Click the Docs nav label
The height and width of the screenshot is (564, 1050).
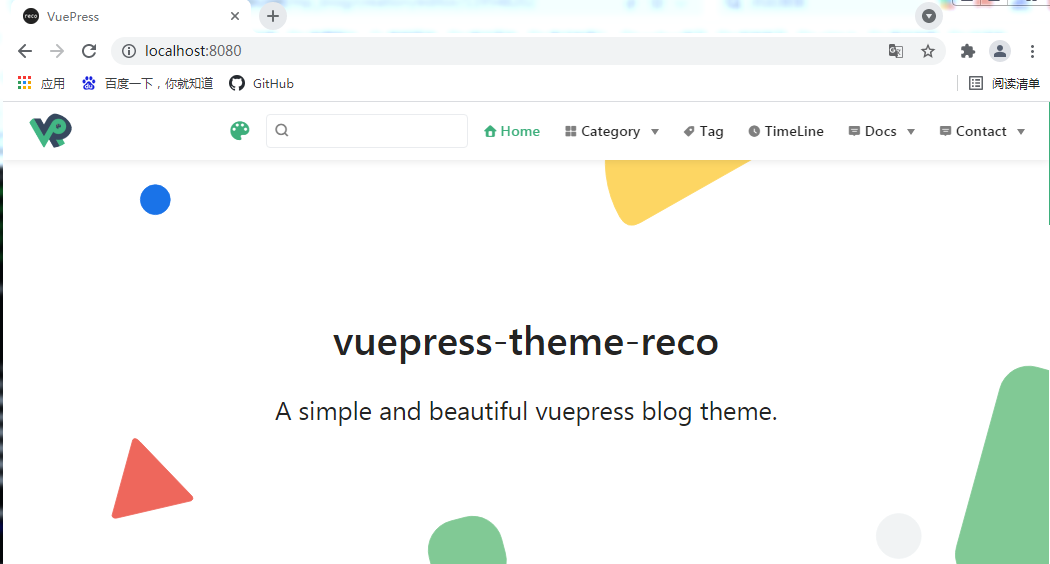(x=881, y=131)
